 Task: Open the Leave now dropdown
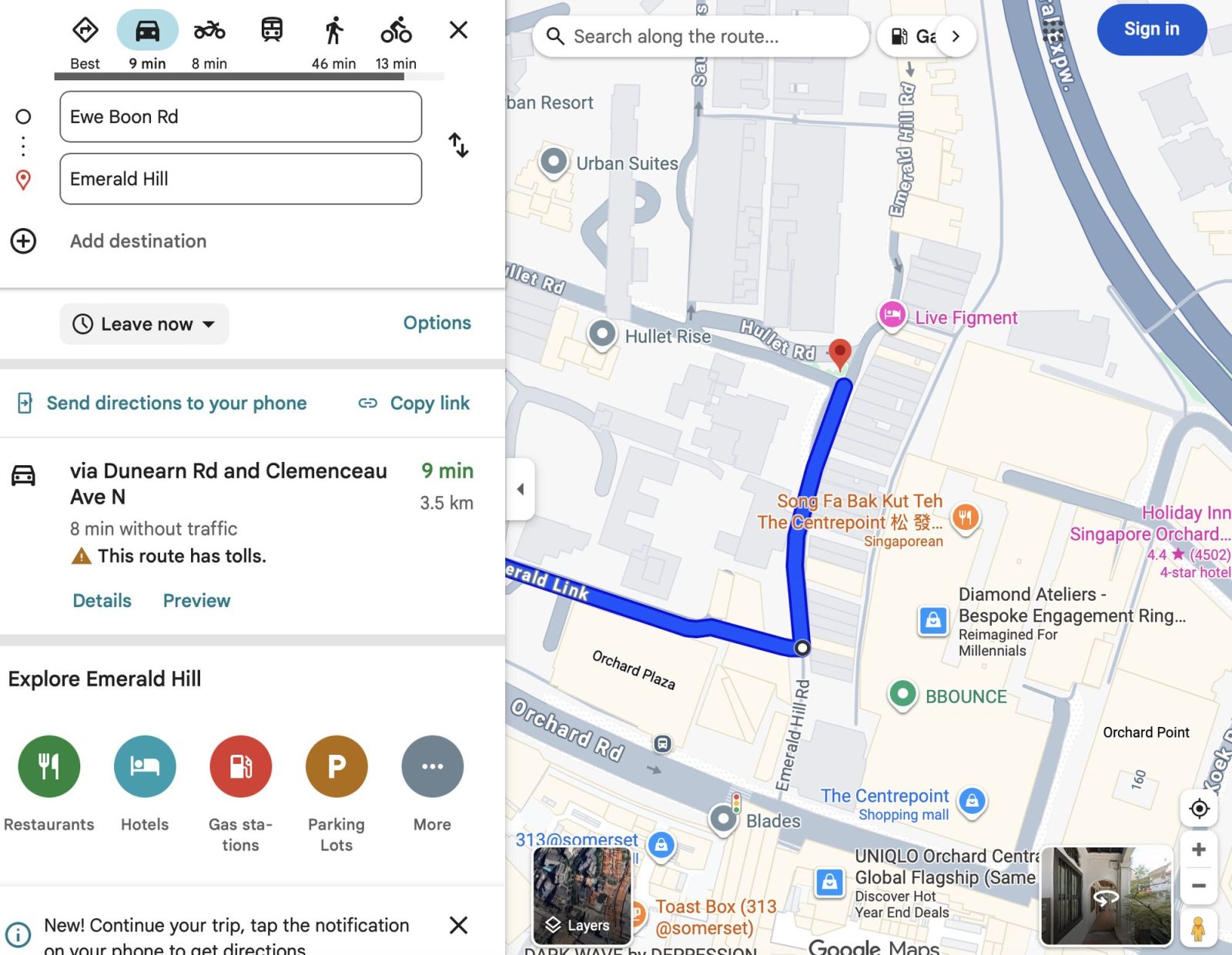click(x=144, y=324)
